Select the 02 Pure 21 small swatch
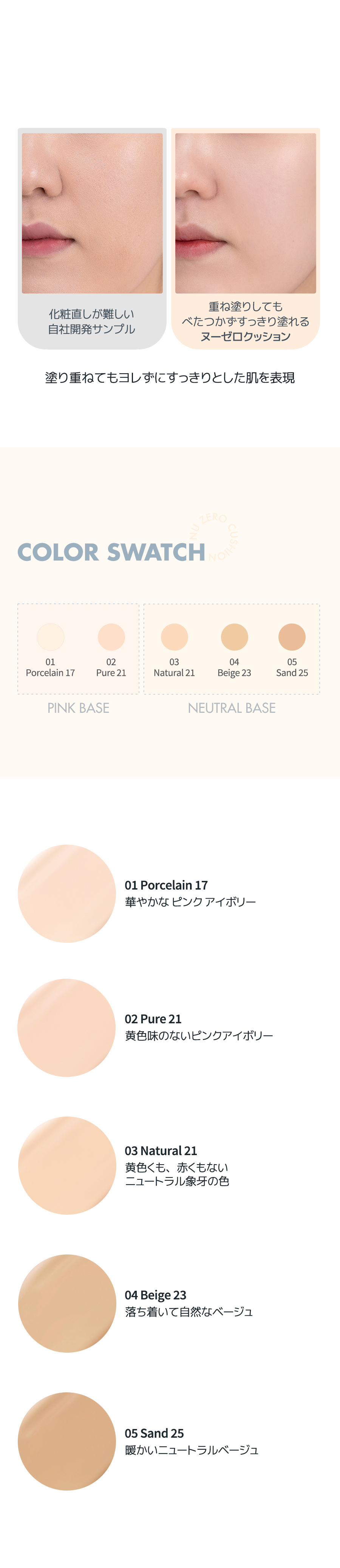The image size is (340, 1568). [x=111, y=637]
